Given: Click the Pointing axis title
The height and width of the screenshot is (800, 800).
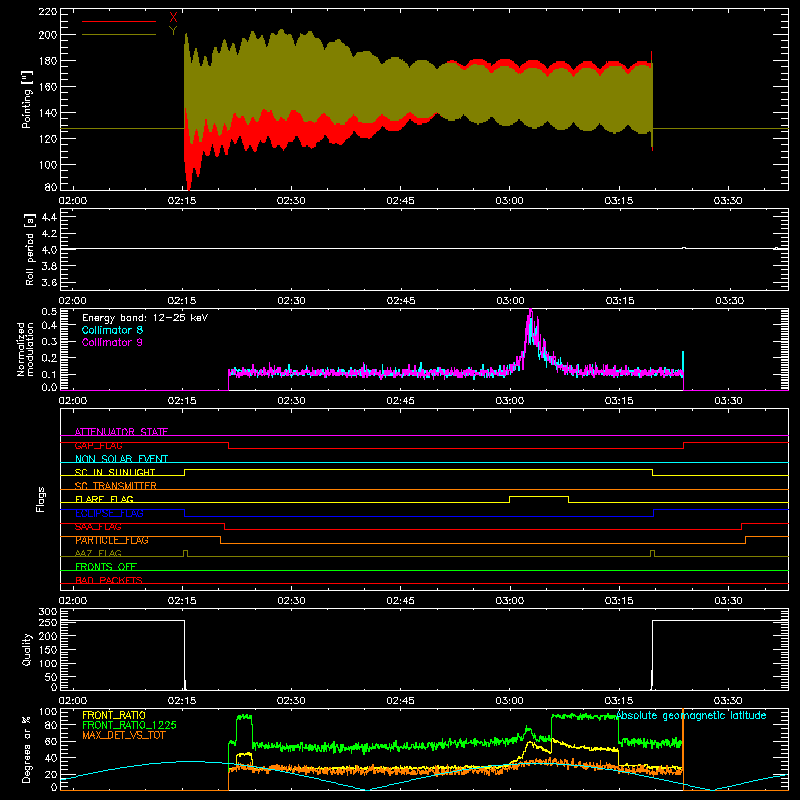Looking at the screenshot, I should 27,99.
